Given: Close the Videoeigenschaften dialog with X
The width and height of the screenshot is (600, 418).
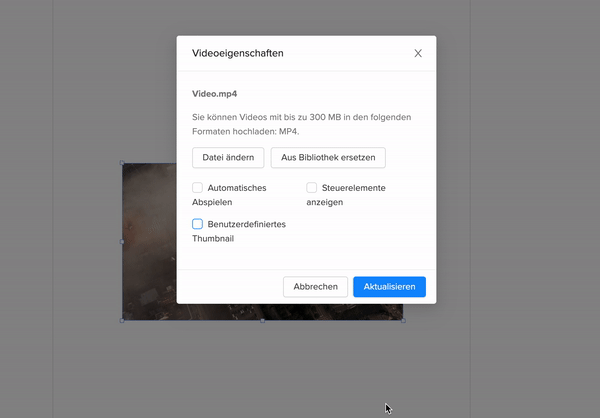Looking at the screenshot, I should click(x=418, y=53).
